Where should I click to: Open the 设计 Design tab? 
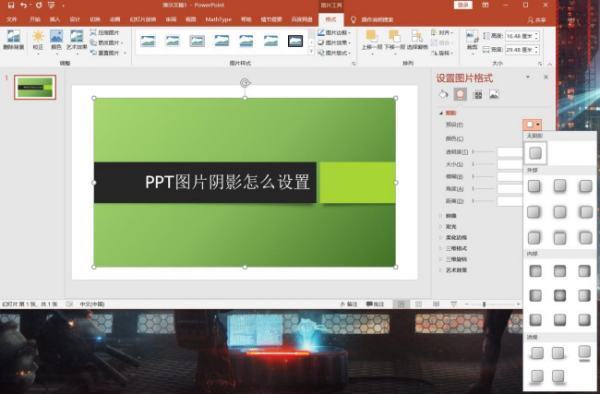pos(75,20)
